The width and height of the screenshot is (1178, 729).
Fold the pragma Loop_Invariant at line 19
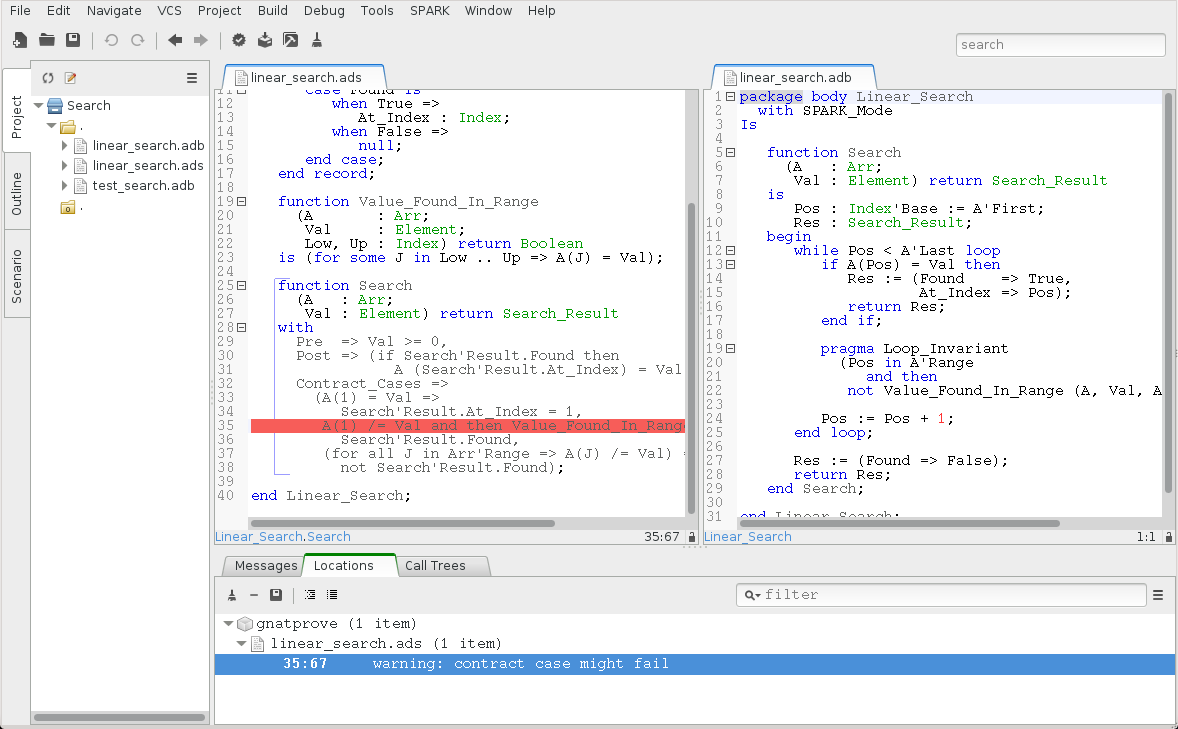(x=730, y=349)
